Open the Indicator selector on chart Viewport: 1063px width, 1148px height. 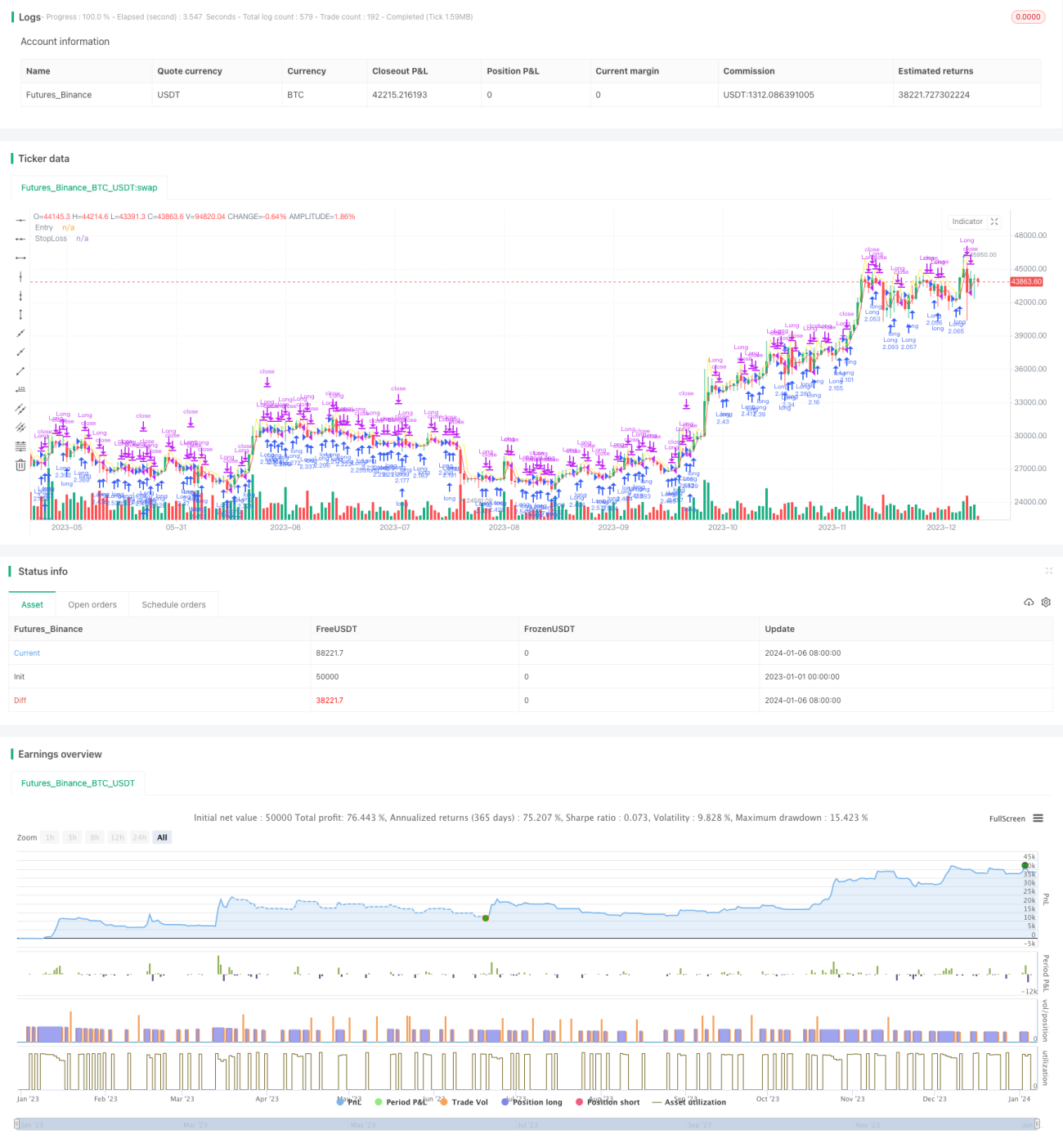click(967, 222)
